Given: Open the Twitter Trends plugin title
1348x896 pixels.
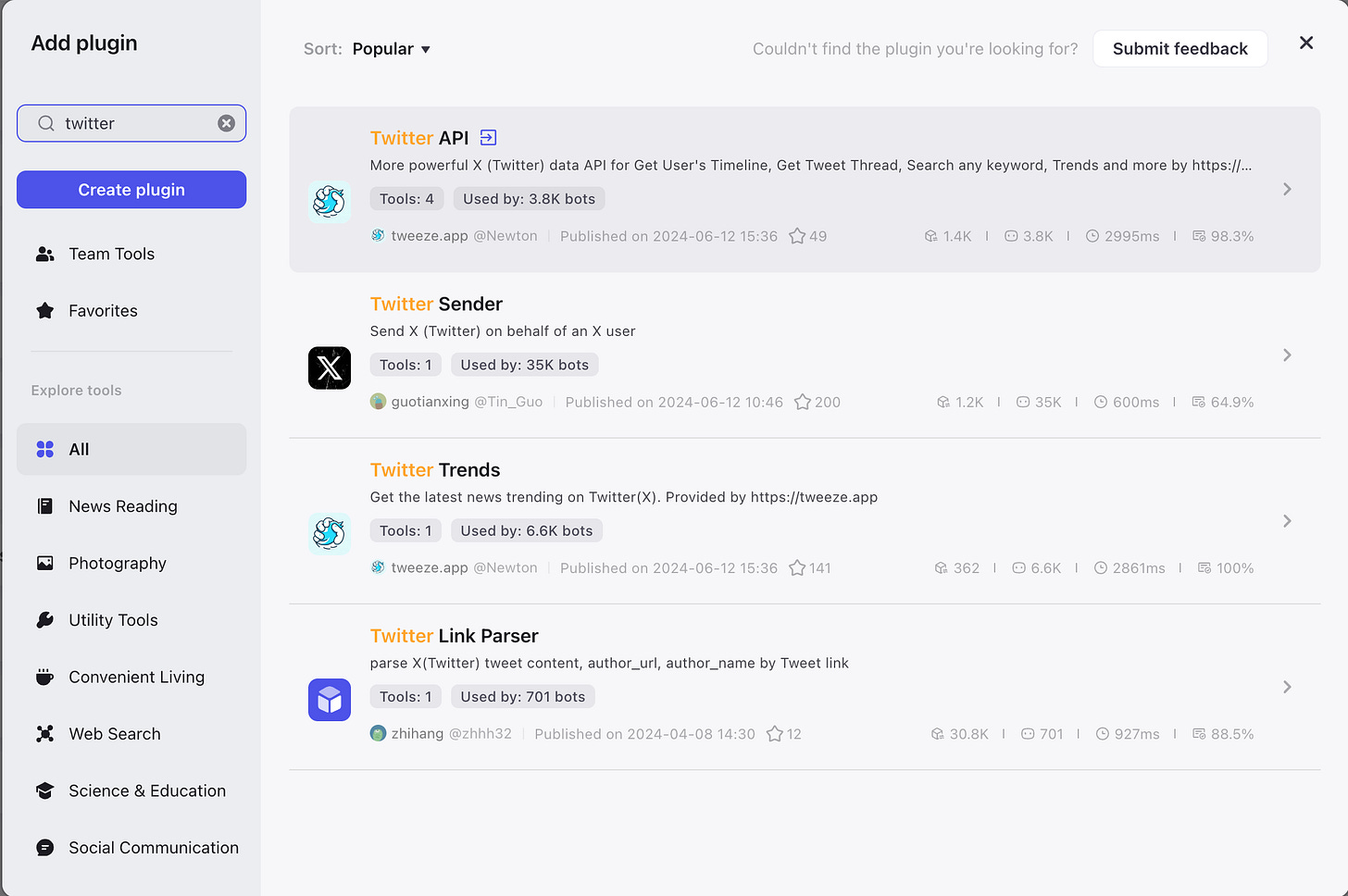Looking at the screenshot, I should [435, 470].
